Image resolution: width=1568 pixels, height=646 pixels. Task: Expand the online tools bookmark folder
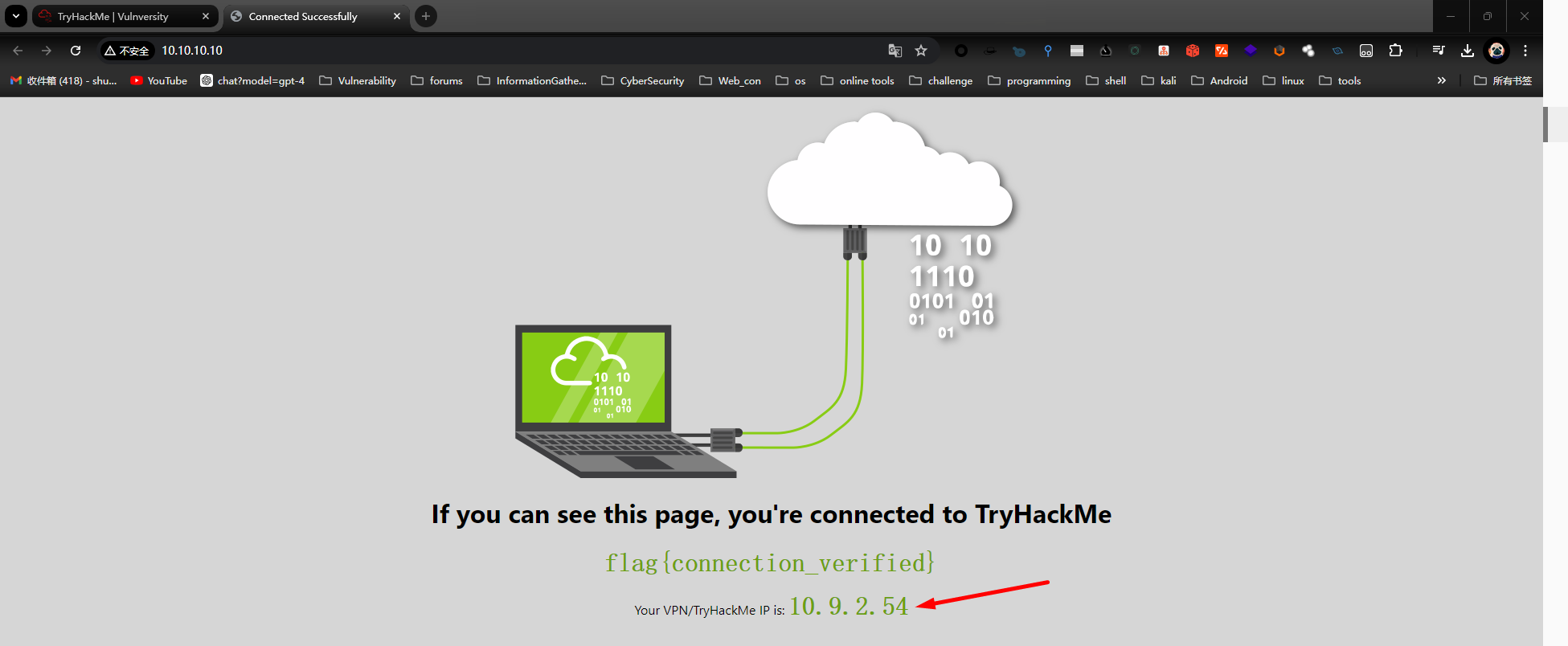click(x=858, y=80)
